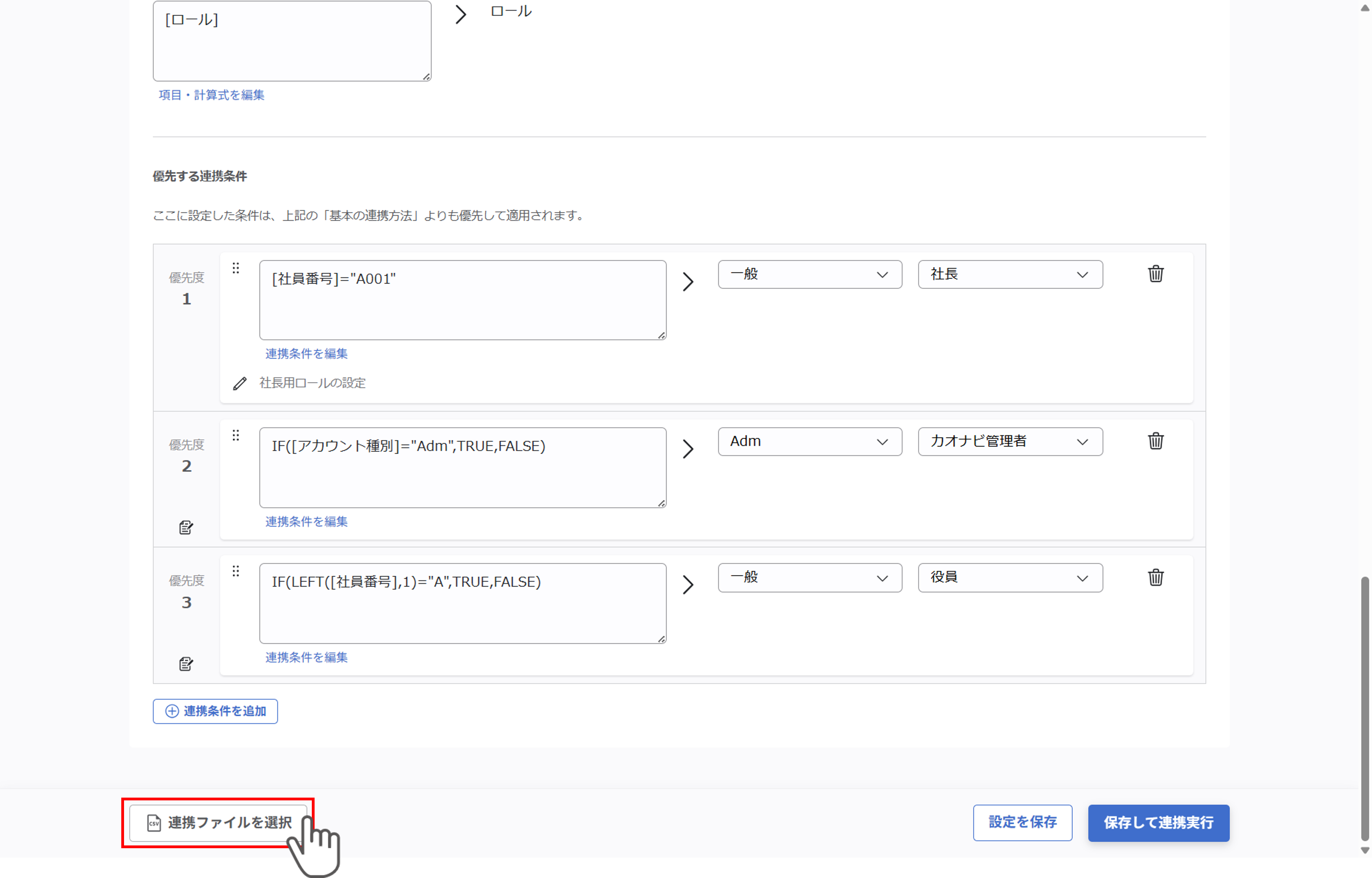
Task: Click the scrollbar up arrow
Action: point(1365,8)
